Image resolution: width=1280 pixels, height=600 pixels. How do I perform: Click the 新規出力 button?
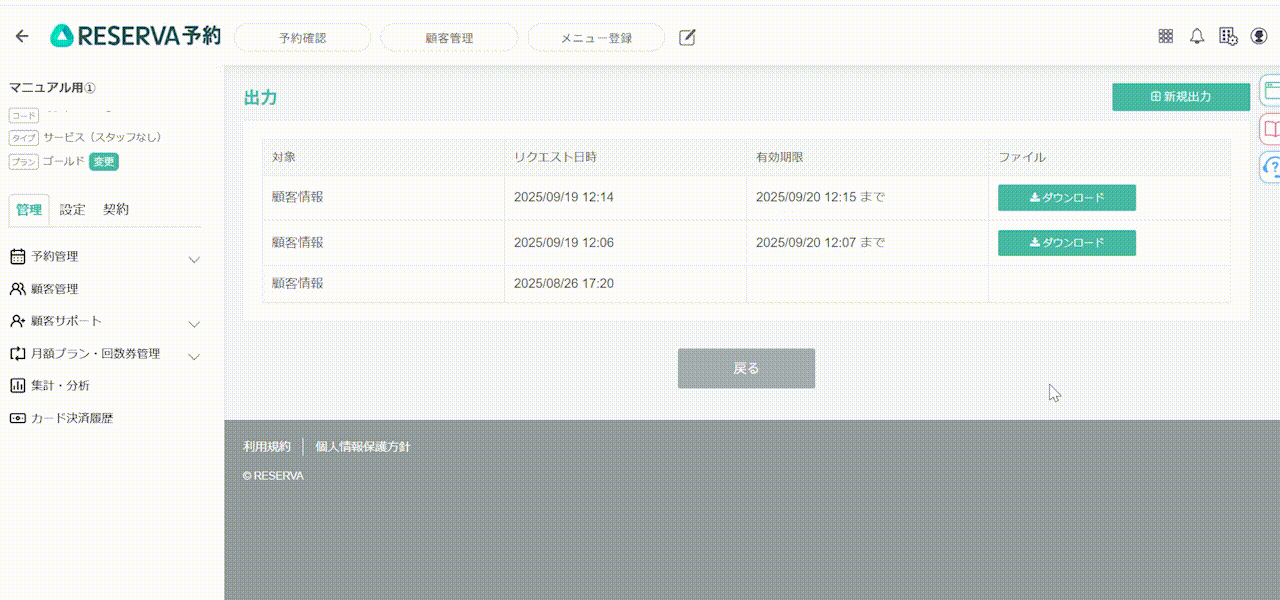tap(1181, 97)
